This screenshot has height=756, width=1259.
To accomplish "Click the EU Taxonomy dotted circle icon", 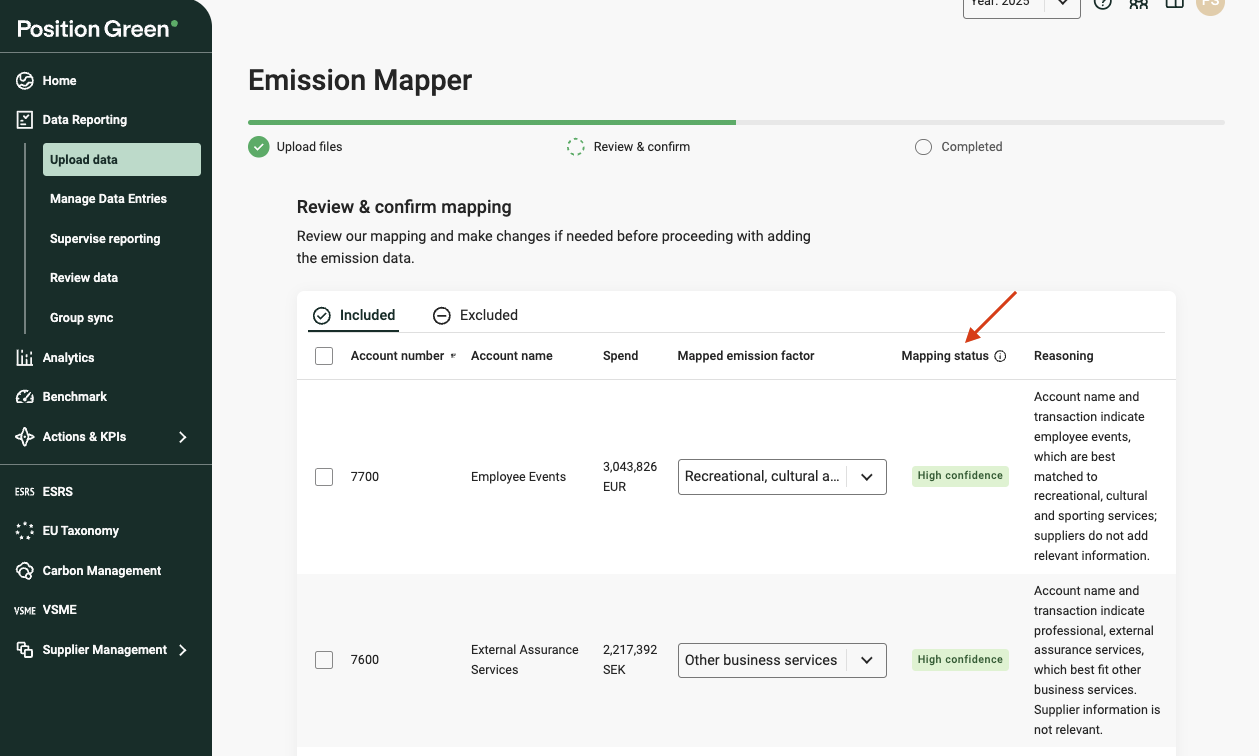I will tap(25, 531).
